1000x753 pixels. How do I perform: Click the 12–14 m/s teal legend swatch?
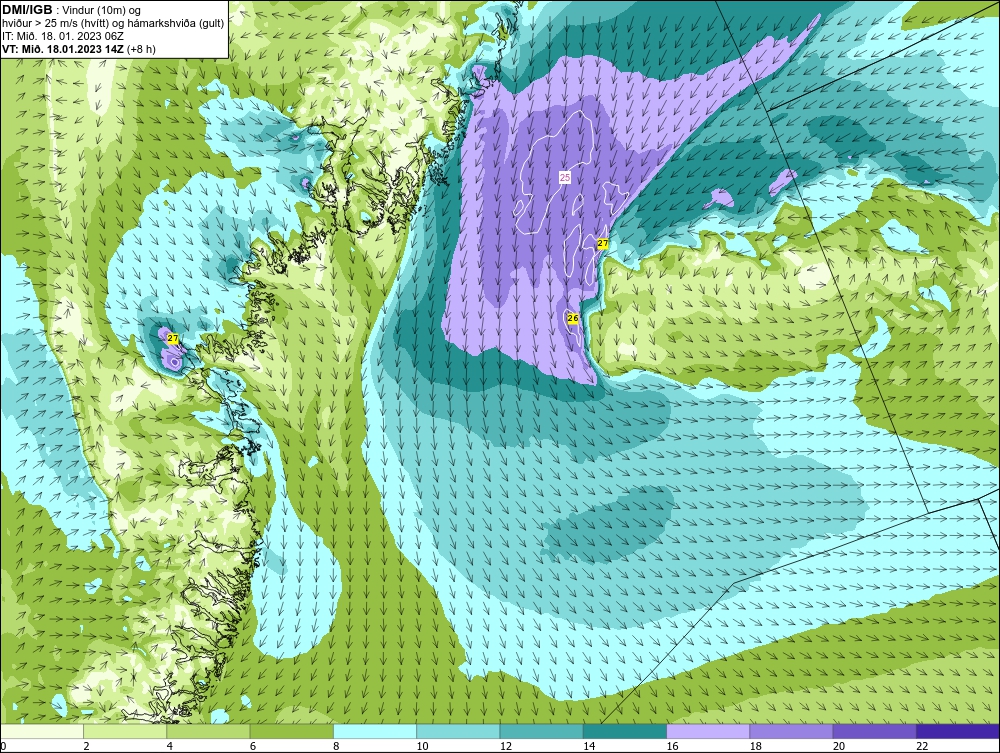coord(541,731)
